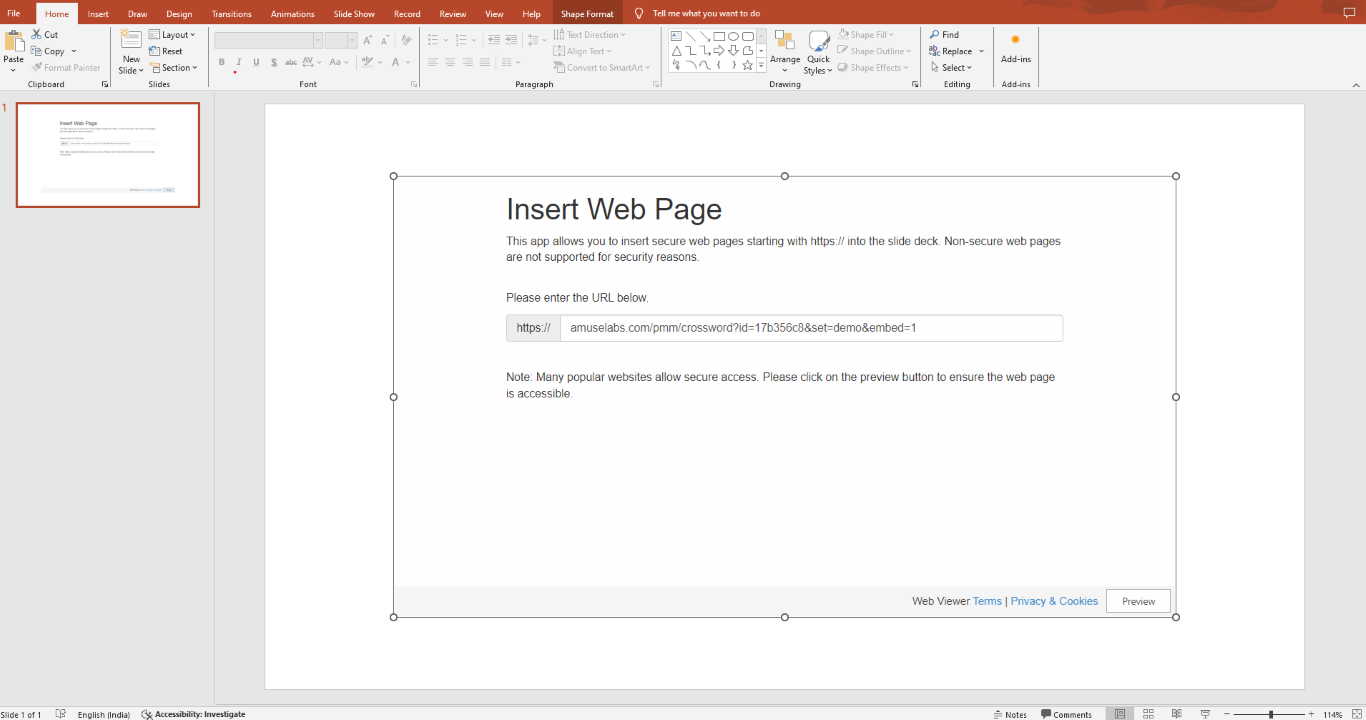Screen dimensions: 1366x720
Task: Click the Paste clipboard icon
Action: coord(14,41)
